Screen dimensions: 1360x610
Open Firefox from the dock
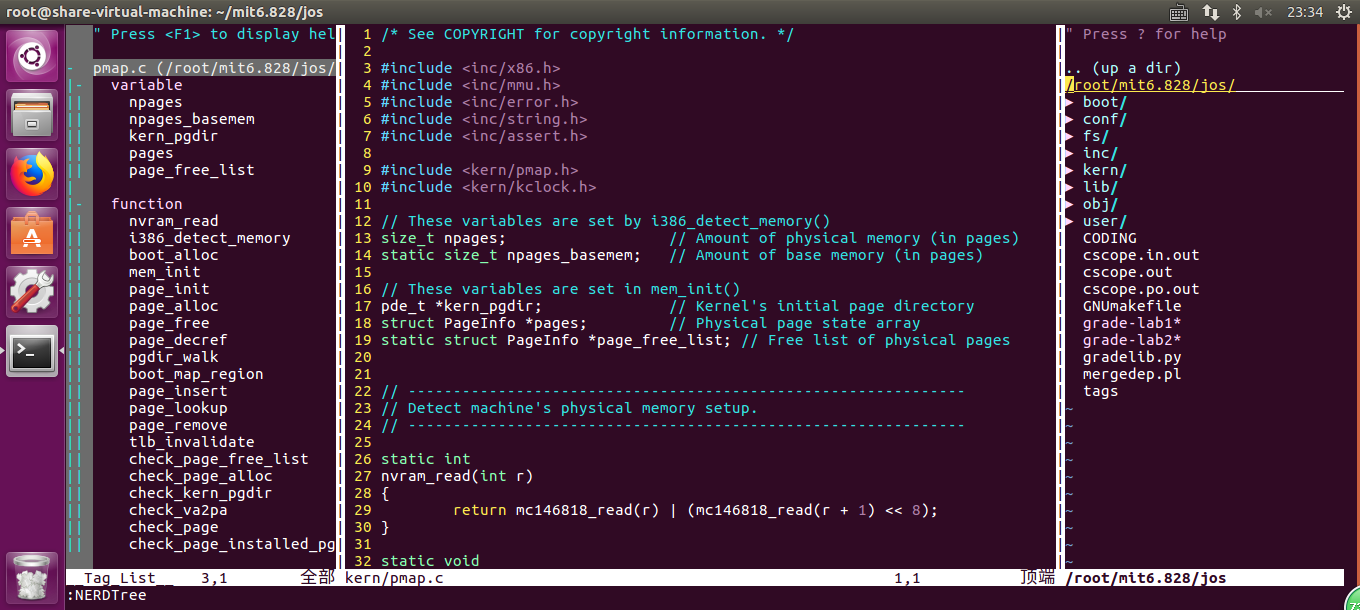pyautogui.click(x=31, y=173)
